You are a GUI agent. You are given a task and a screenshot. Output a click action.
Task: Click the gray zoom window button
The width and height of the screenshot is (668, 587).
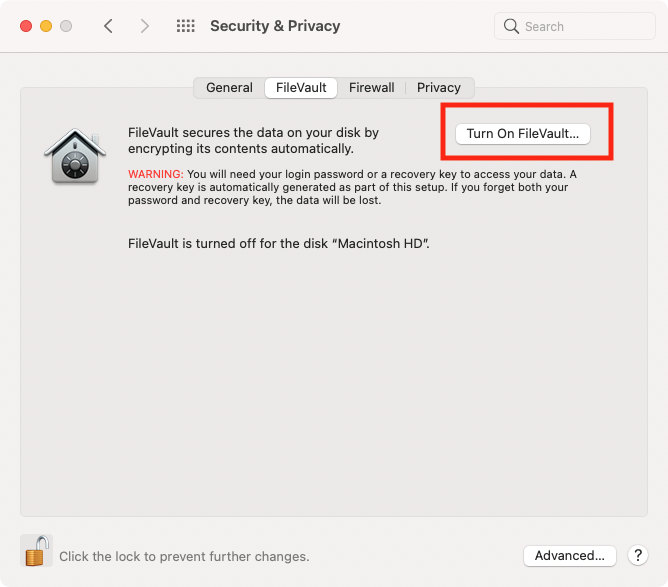coord(66,26)
